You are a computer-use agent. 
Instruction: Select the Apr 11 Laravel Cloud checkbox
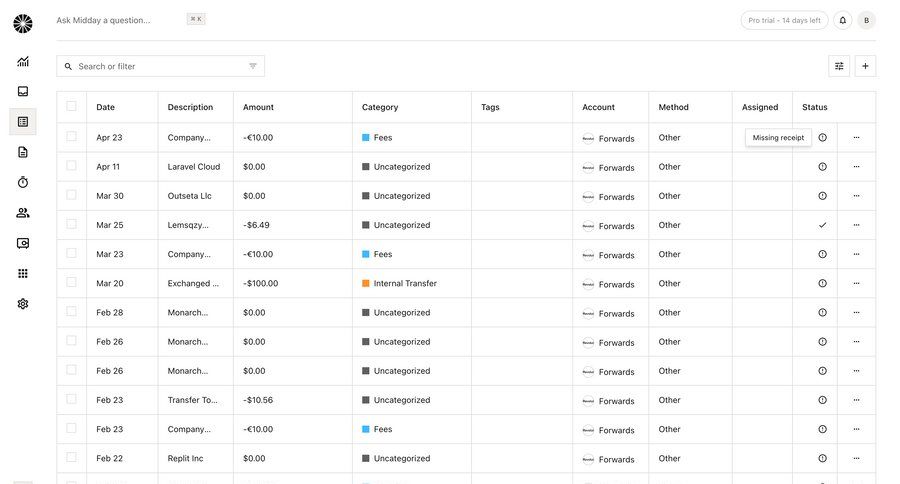click(71, 165)
